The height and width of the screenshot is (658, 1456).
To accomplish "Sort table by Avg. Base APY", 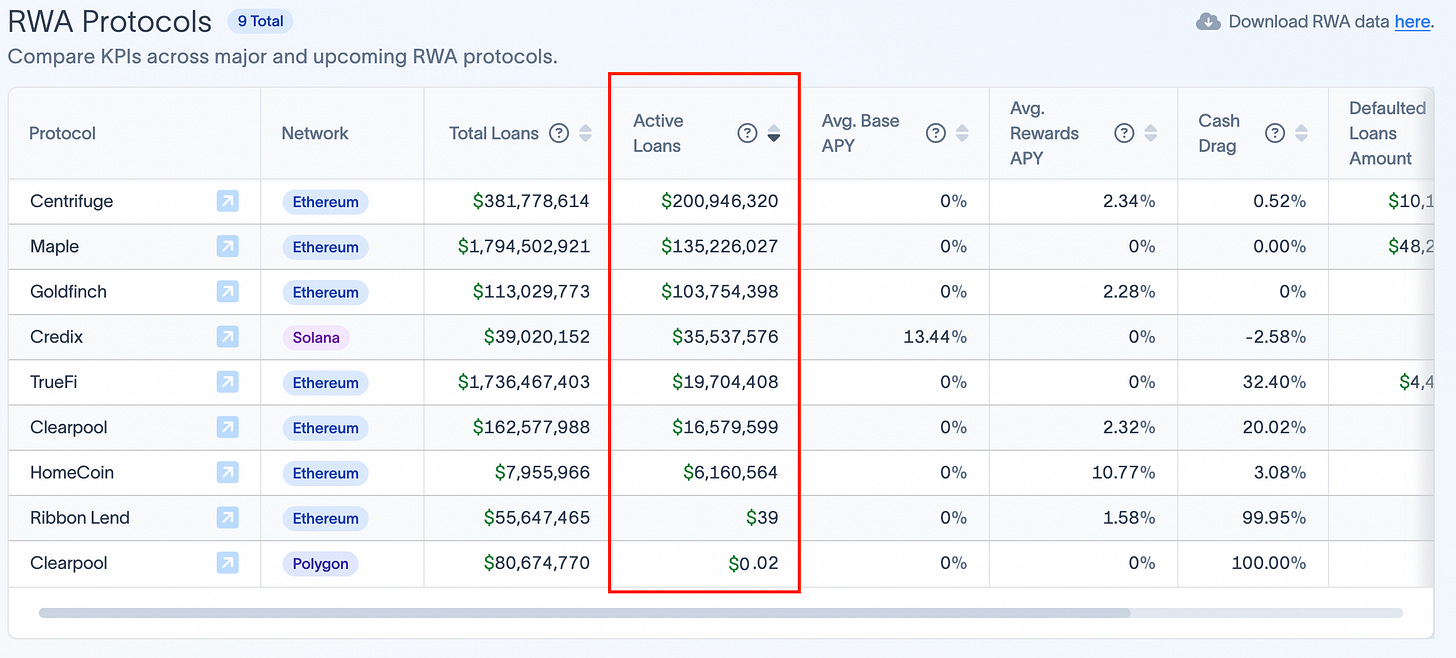I will point(962,133).
